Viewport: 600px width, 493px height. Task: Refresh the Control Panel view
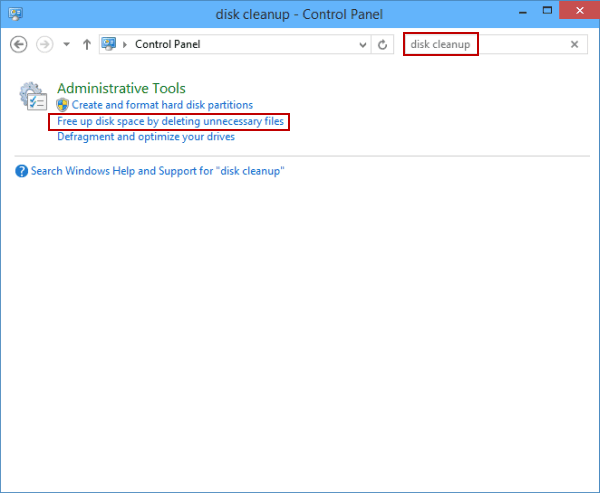click(x=382, y=45)
